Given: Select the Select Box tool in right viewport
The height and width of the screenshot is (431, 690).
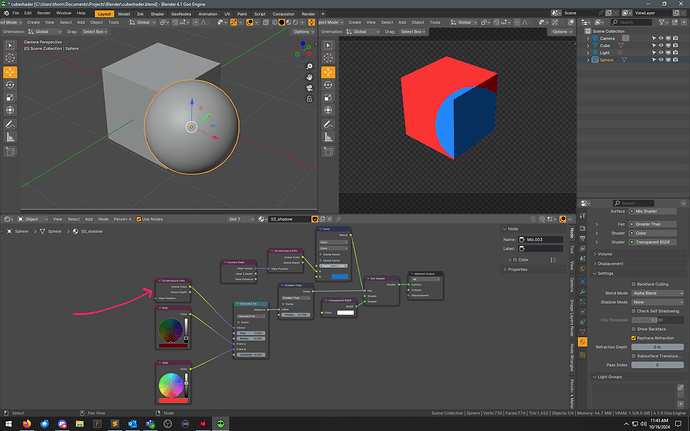Looking at the screenshot, I should [x=328, y=45].
